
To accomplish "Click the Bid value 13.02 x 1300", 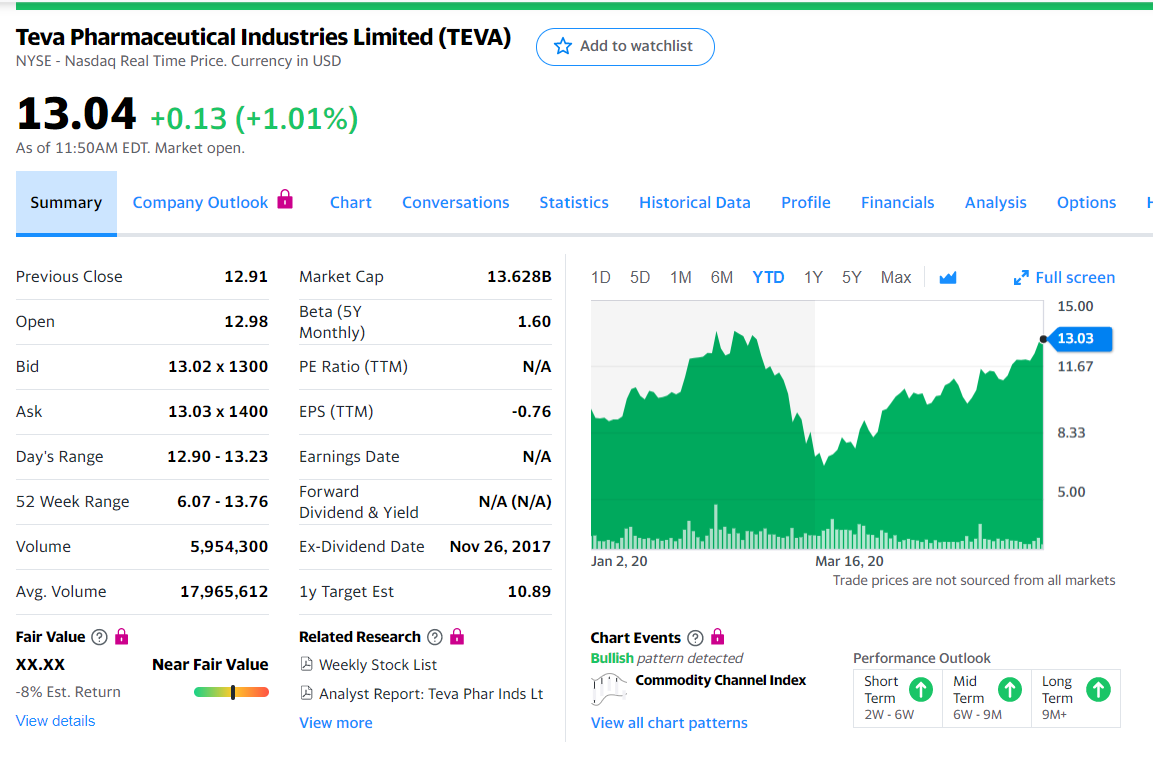I will 218,366.
